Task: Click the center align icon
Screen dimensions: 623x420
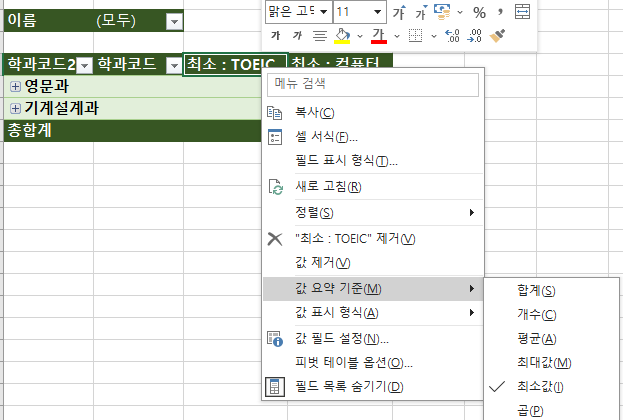Action: (319, 36)
